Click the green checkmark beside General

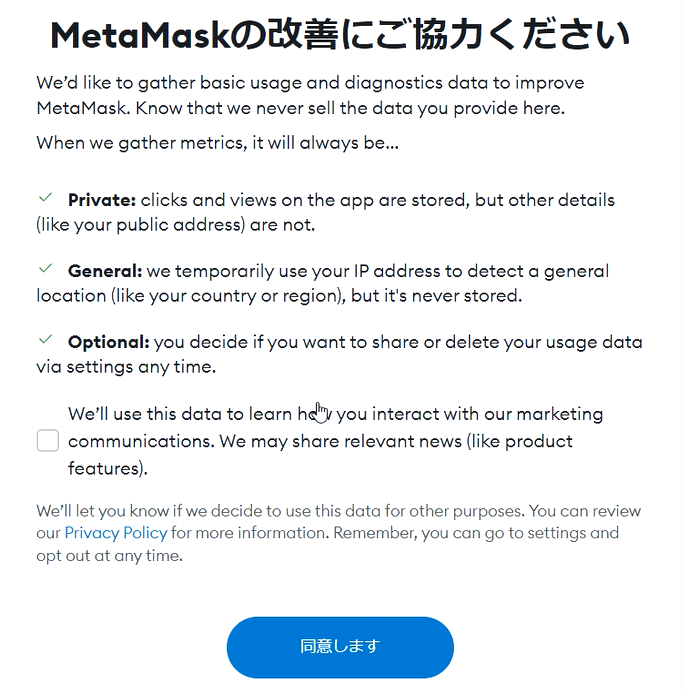(45, 268)
